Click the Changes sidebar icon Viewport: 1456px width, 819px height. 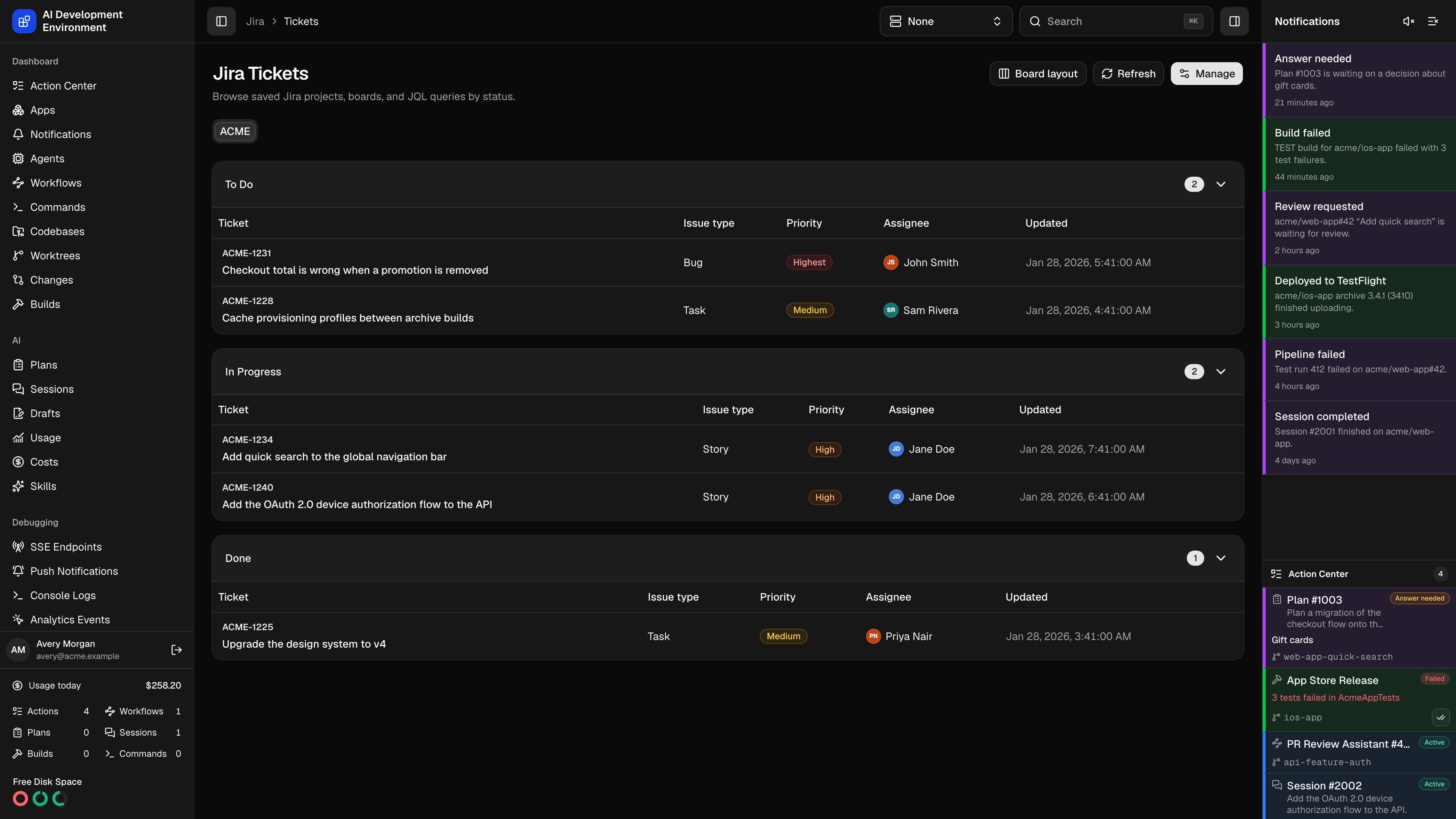point(18,280)
